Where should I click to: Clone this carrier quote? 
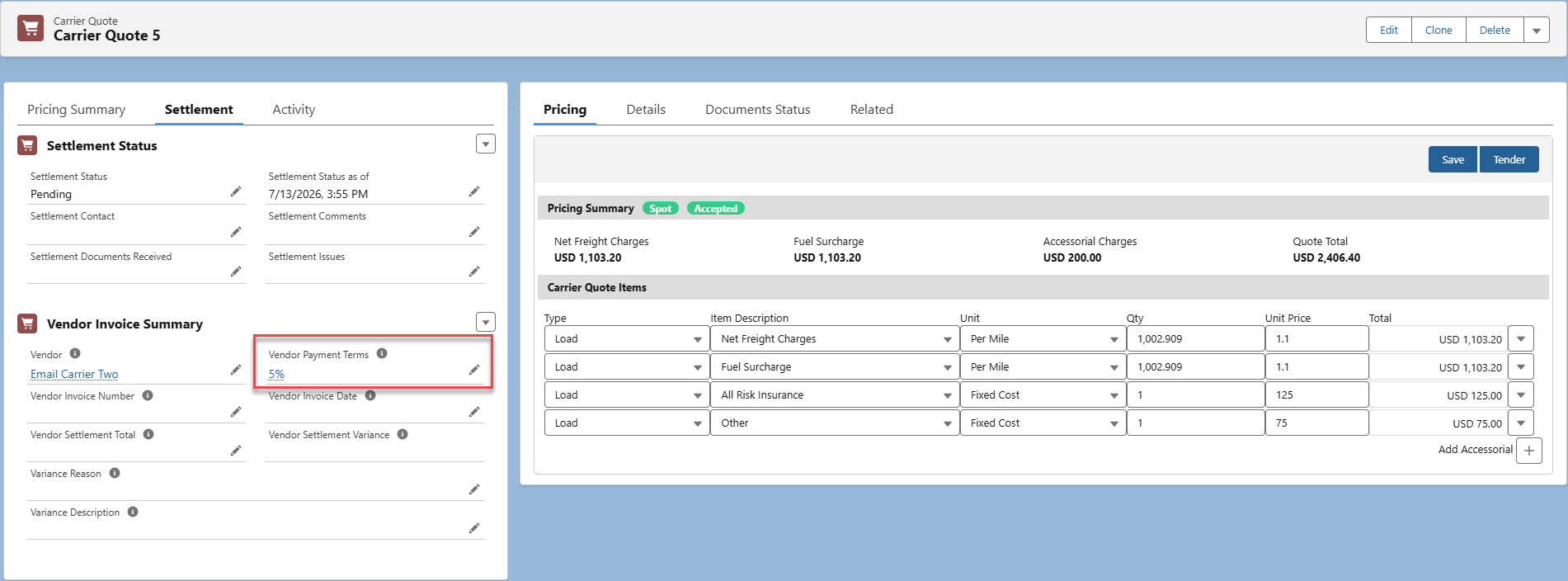click(x=1439, y=31)
